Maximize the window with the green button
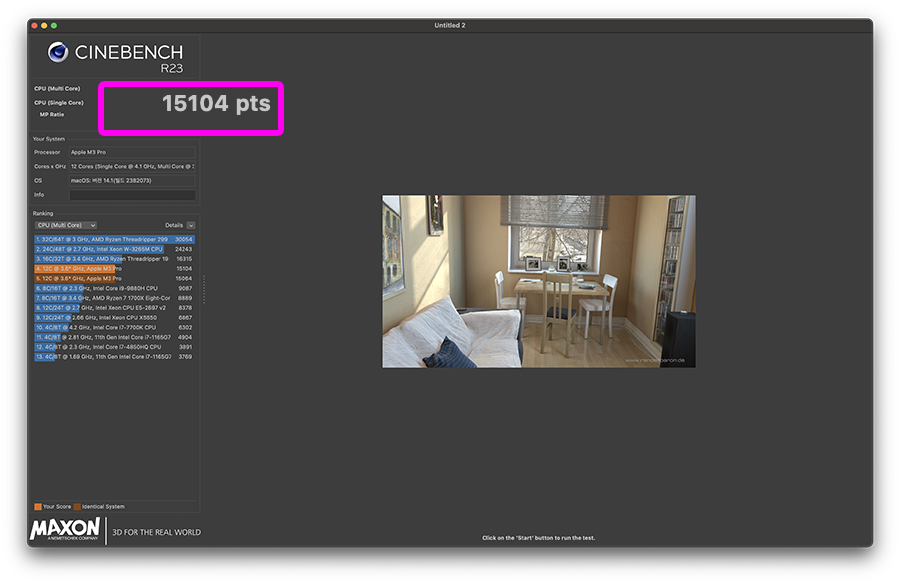The height and width of the screenshot is (583, 900). pos(54,25)
